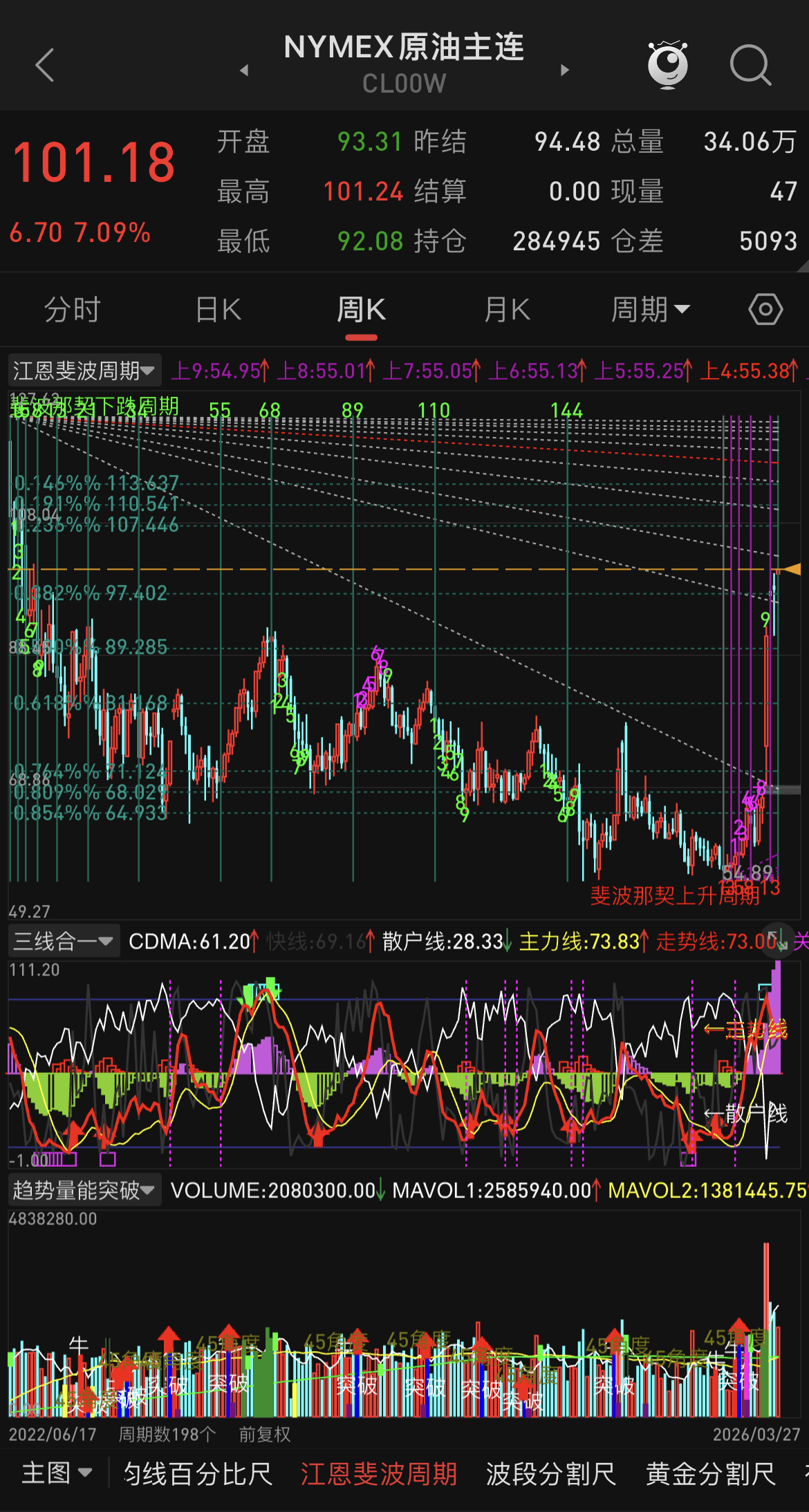Tap the 持仓 value 284945

tap(557, 241)
